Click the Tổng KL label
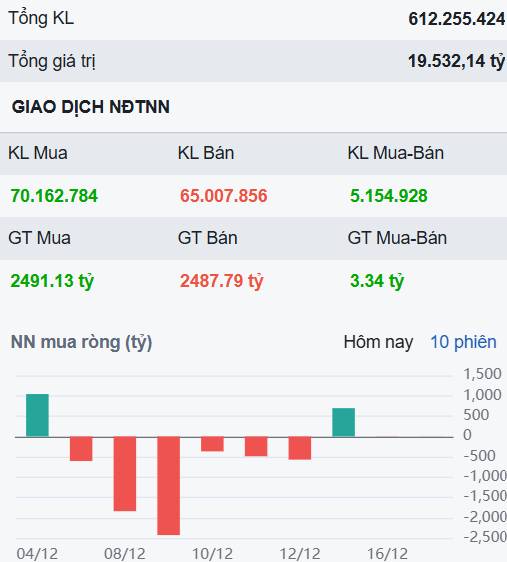This screenshot has width=507, height=562. click(x=41, y=18)
